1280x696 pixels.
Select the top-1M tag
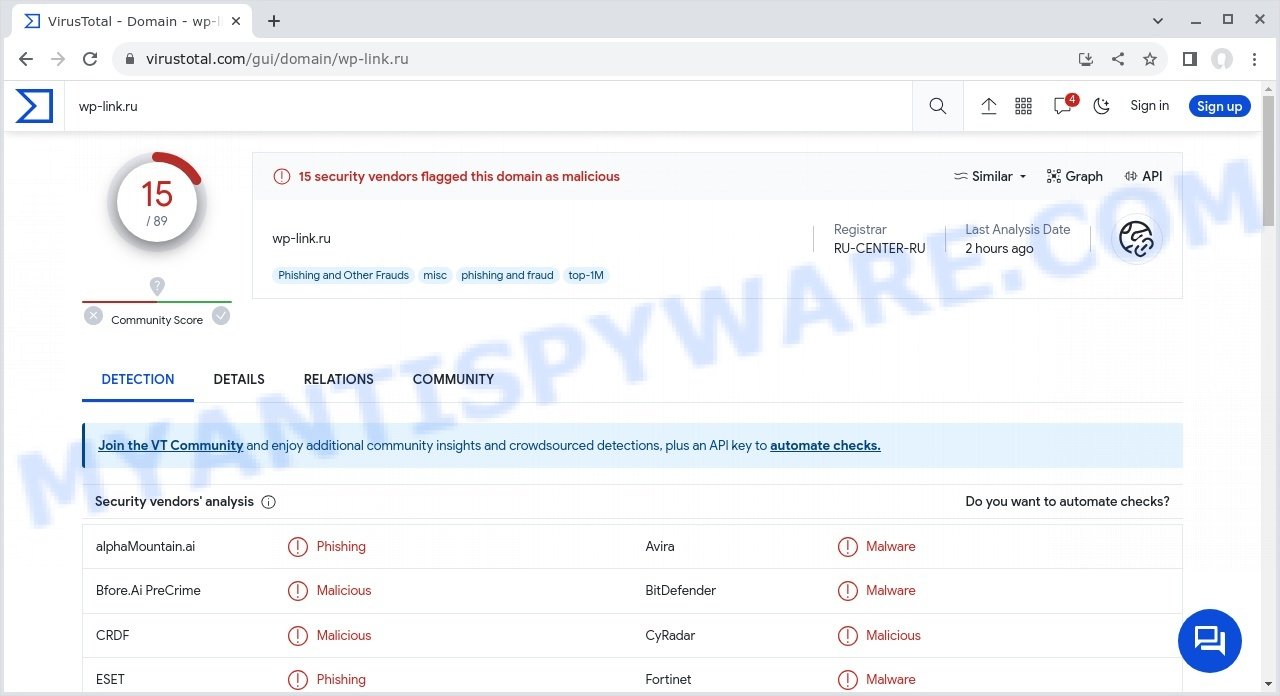(586, 275)
